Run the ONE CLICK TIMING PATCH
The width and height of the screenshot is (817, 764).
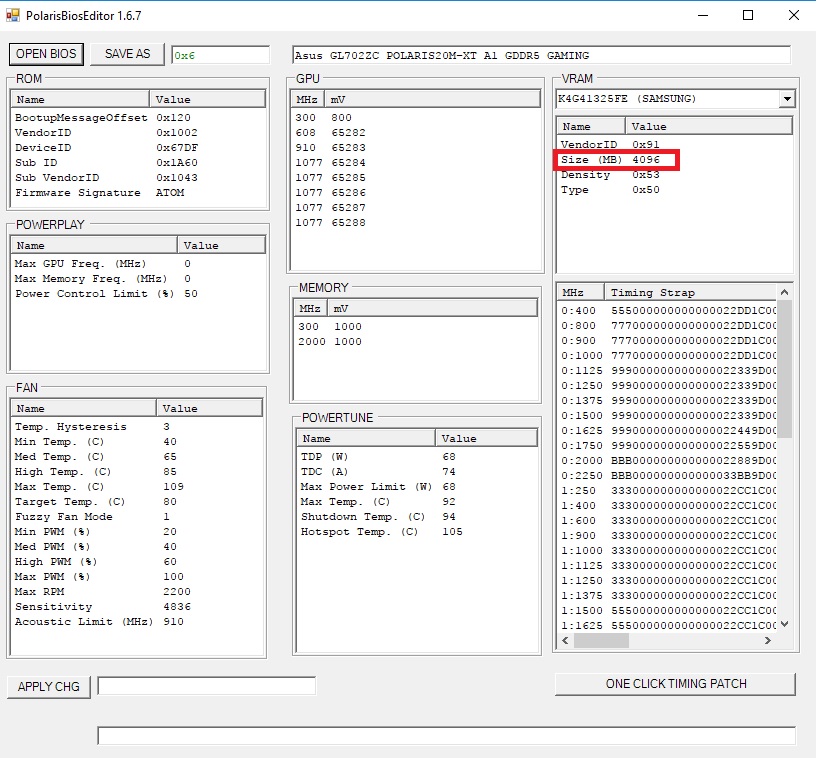pyautogui.click(x=675, y=684)
